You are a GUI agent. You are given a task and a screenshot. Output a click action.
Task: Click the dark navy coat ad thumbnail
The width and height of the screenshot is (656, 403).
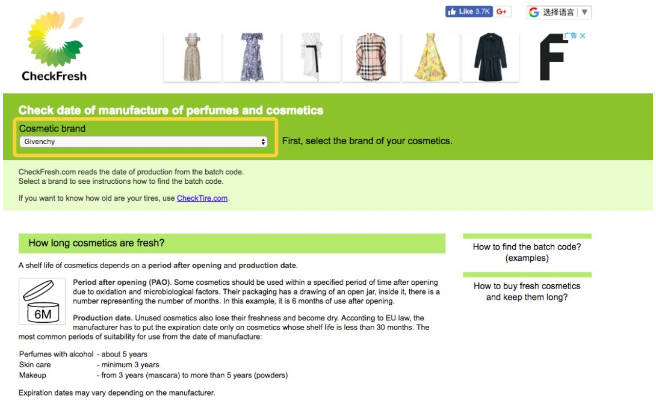pyautogui.click(x=490, y=57)
